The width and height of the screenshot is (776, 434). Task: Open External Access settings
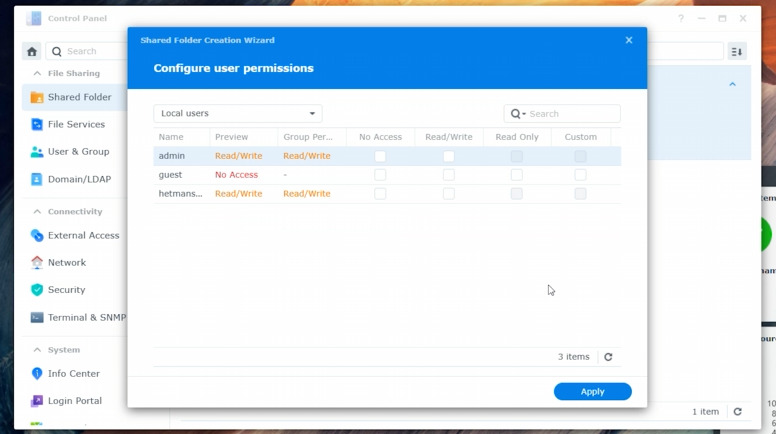83,235
